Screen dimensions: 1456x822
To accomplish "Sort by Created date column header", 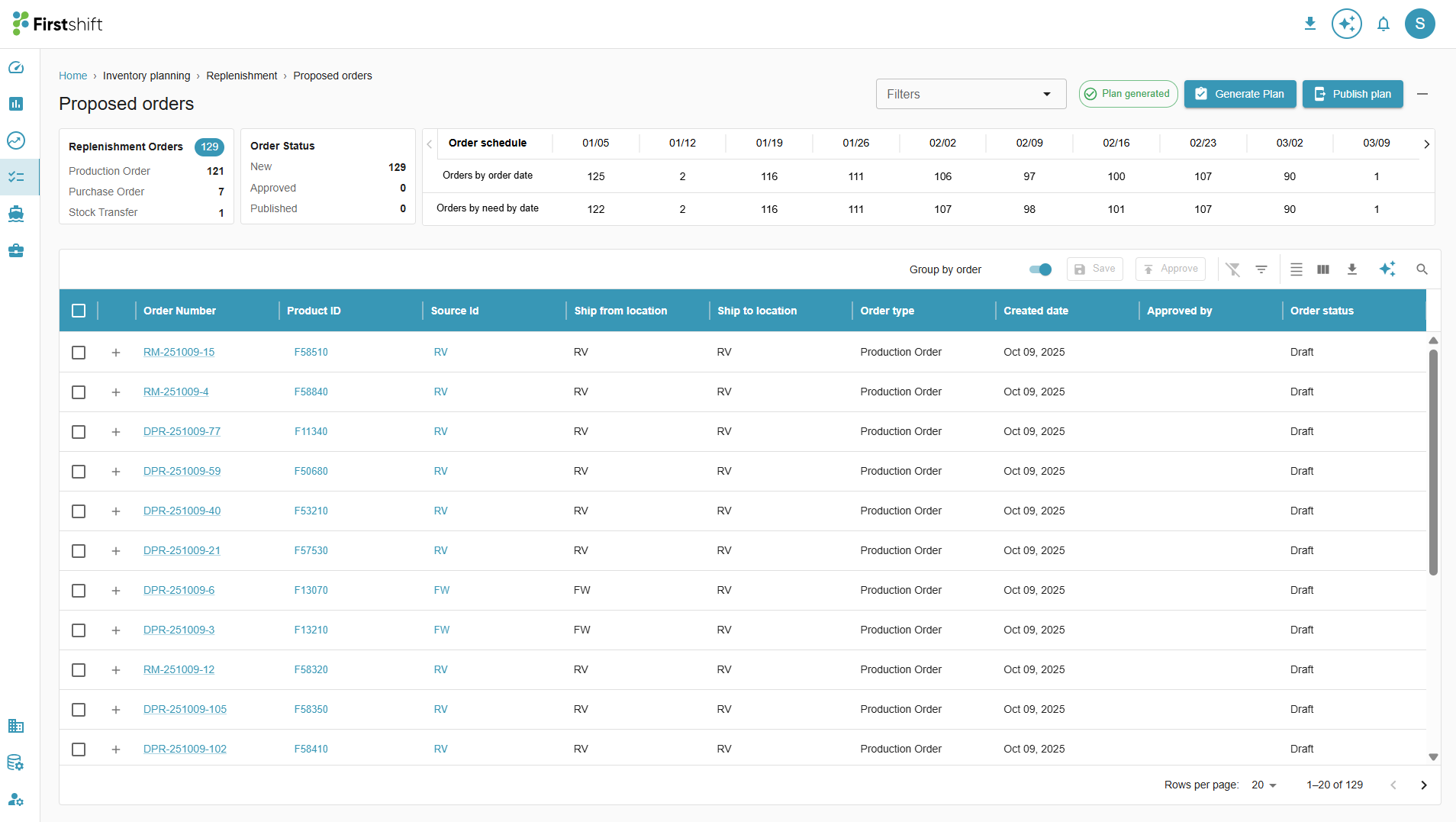I will click(x=1036, y=311).
